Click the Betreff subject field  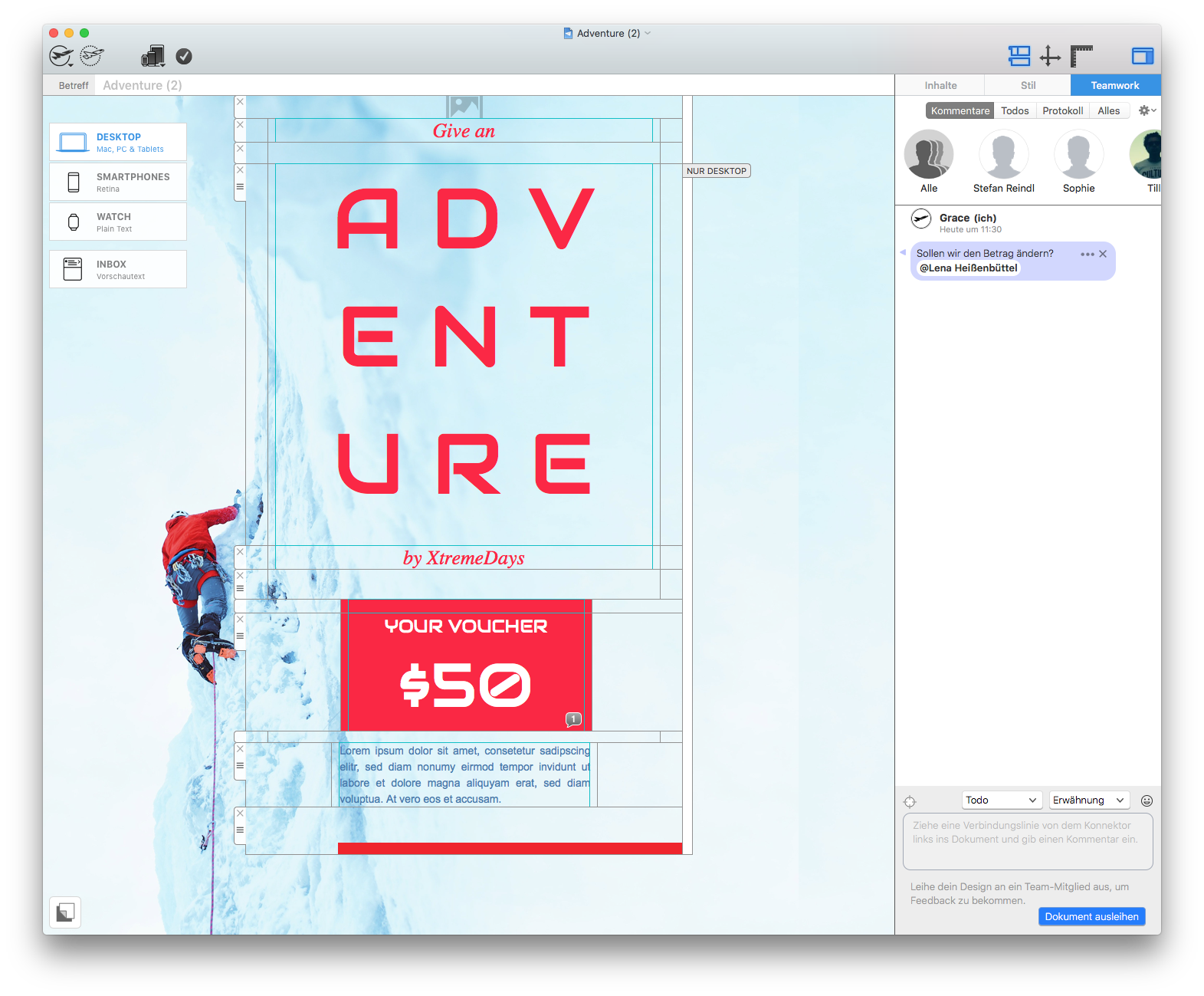coord(494,85)
